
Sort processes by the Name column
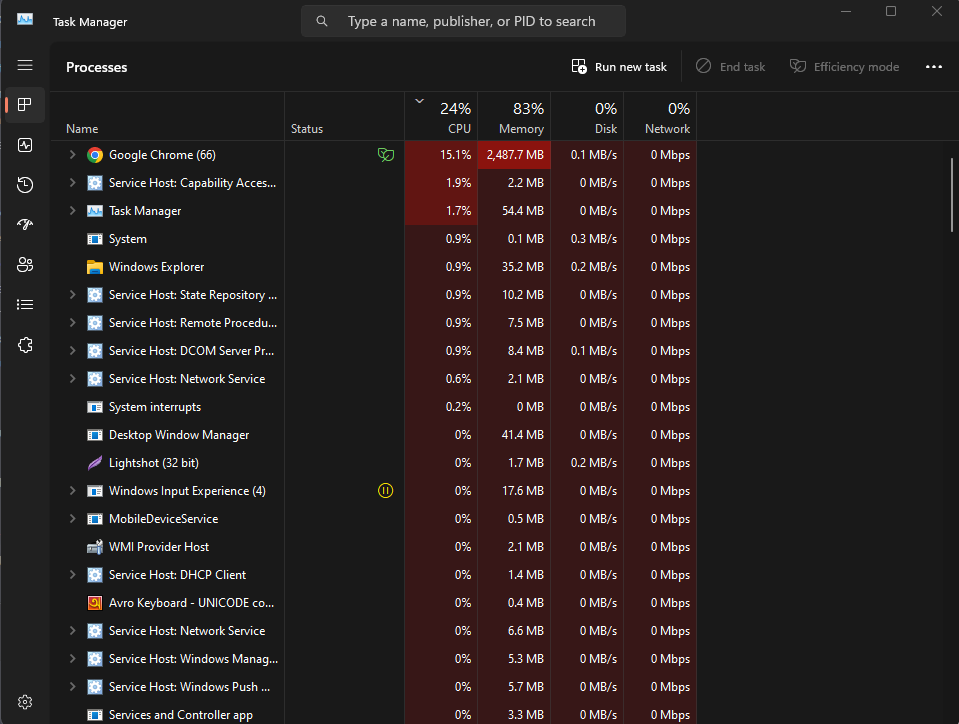tap(168, 117)
